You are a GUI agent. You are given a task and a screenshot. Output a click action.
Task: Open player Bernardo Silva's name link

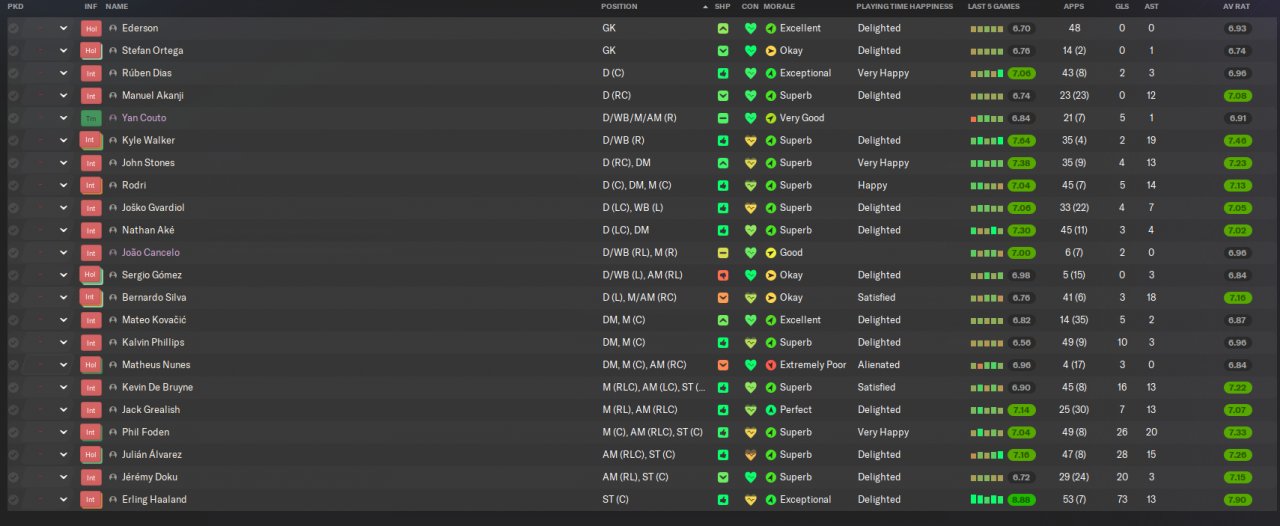154,298
